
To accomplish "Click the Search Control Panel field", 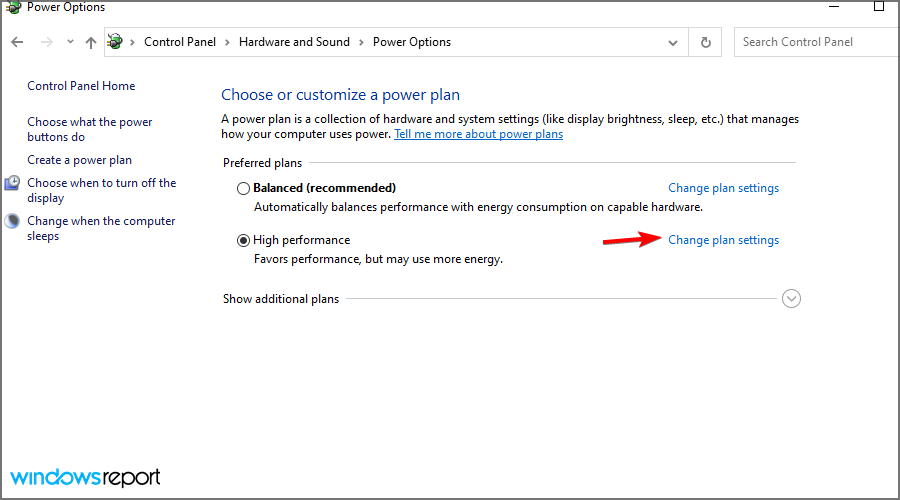I will click(815, 42).
